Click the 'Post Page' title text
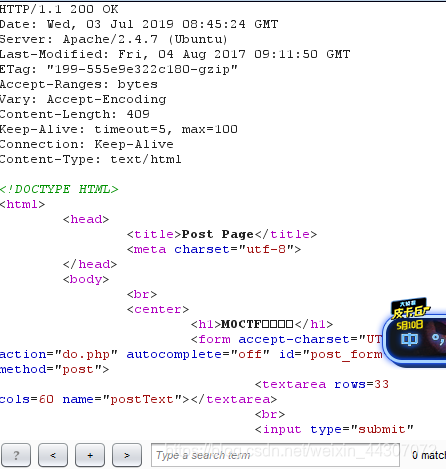 pyautogui.click(x=217, y=234)
